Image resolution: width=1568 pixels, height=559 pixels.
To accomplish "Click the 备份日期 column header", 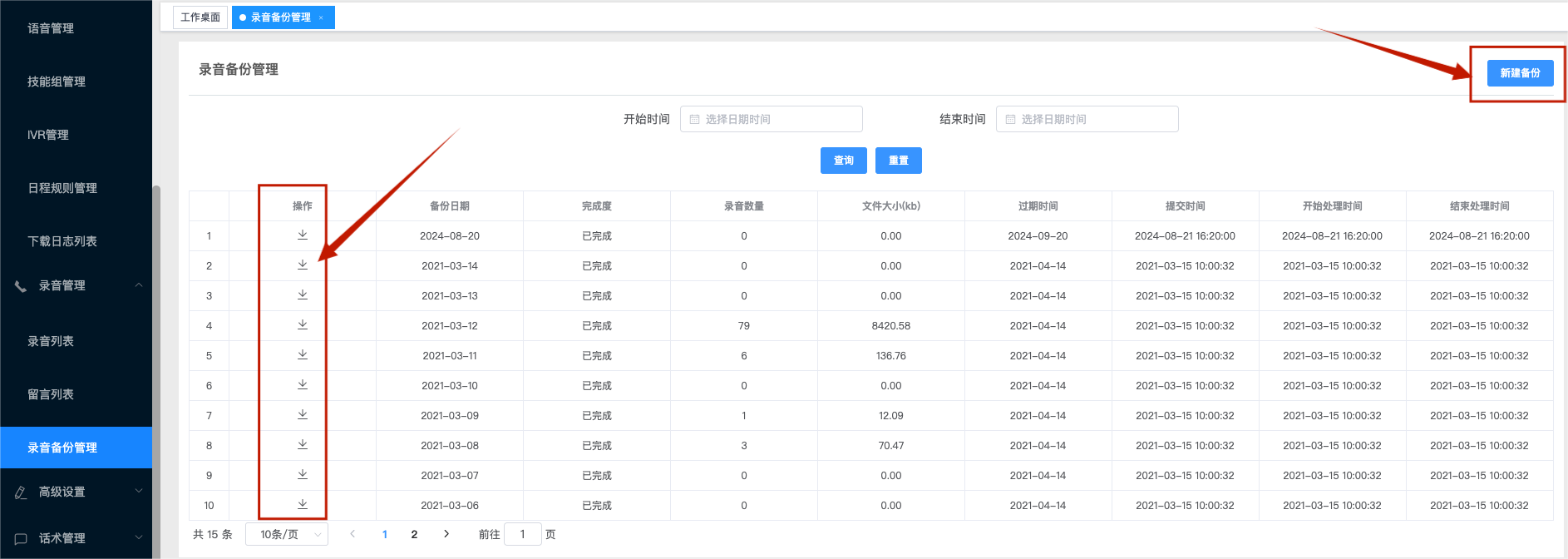I will pos(450,206).
